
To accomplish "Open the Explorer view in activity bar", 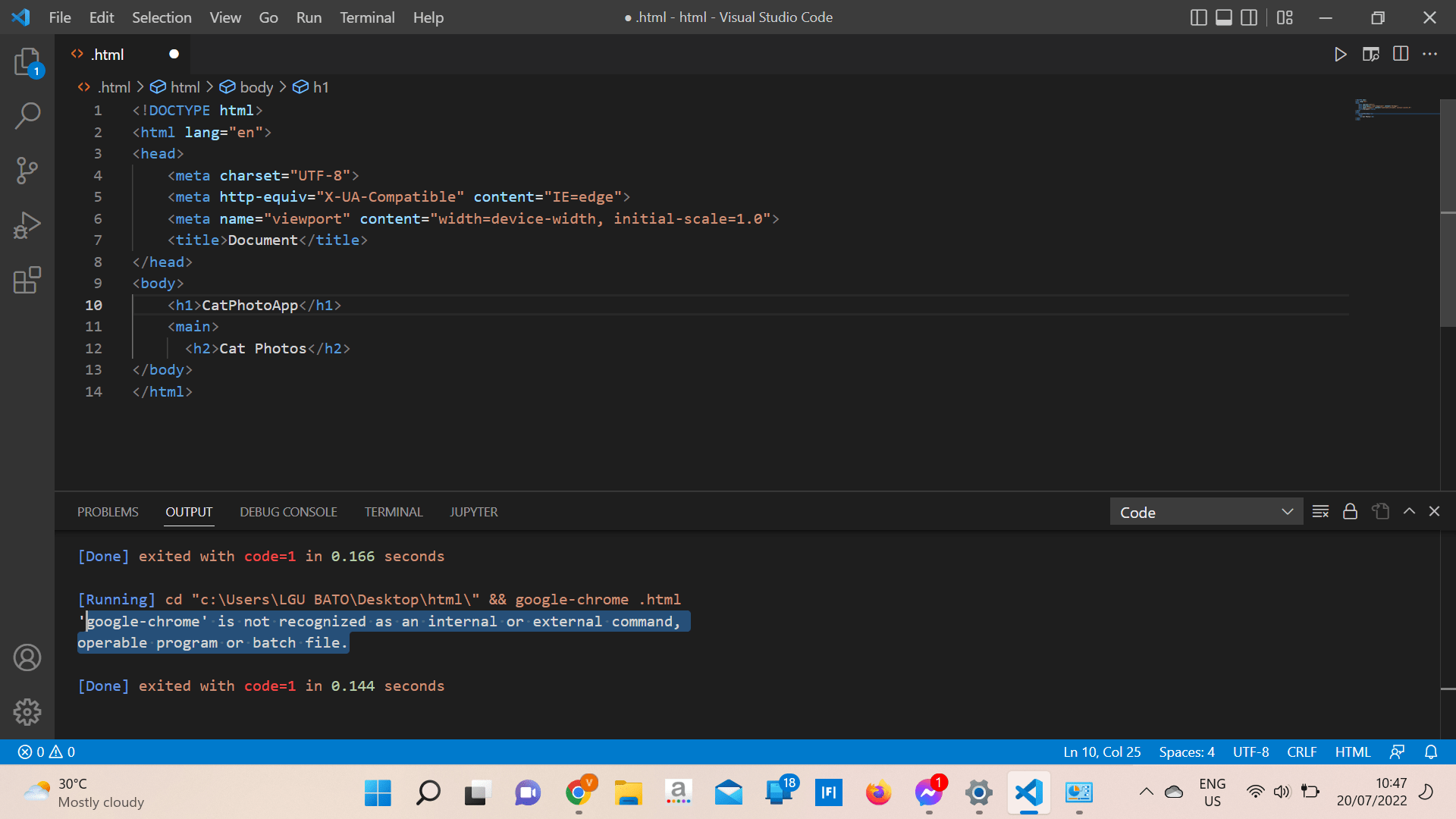I will click(27, 62).
